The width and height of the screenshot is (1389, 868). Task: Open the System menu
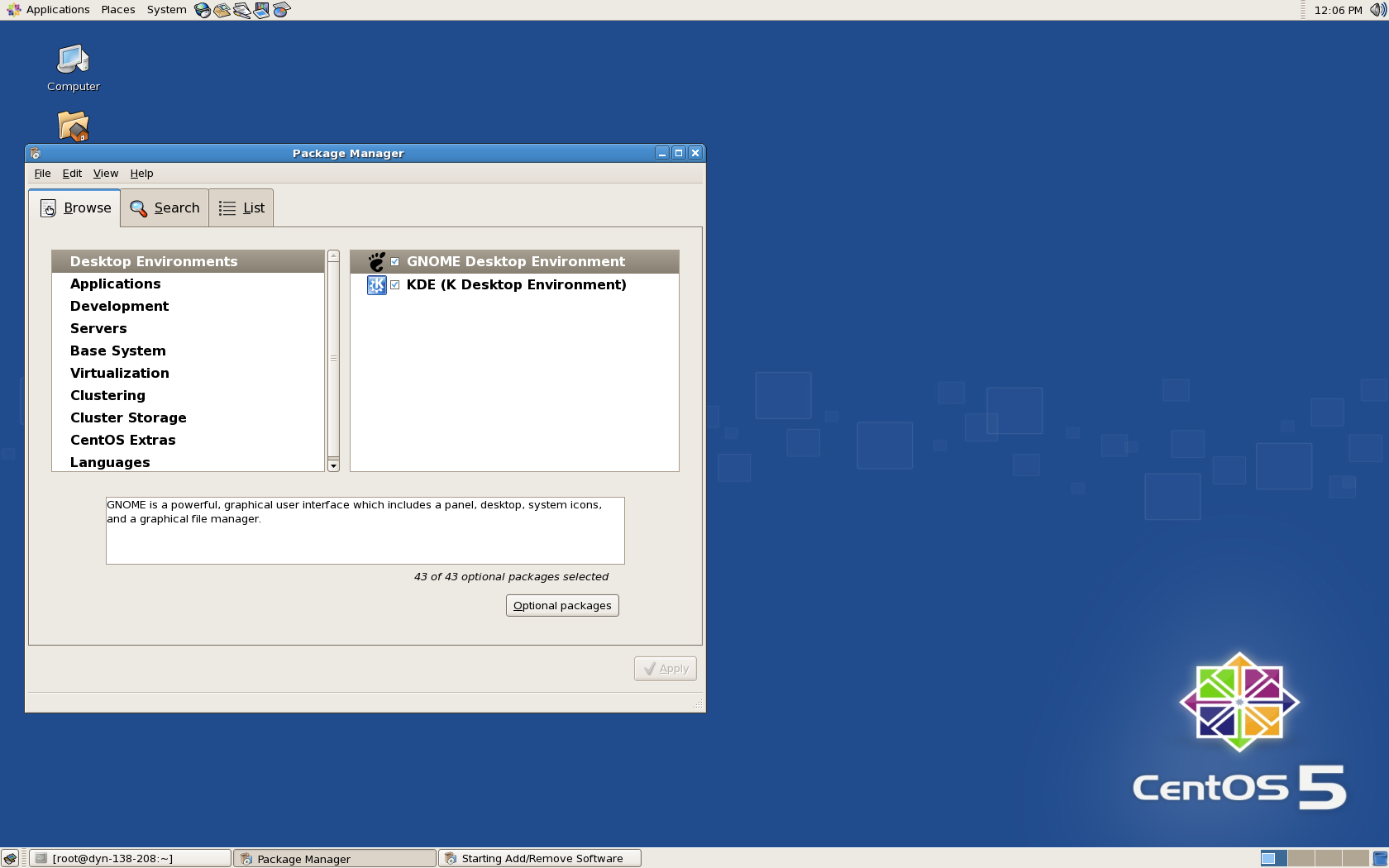pos(166,10)
